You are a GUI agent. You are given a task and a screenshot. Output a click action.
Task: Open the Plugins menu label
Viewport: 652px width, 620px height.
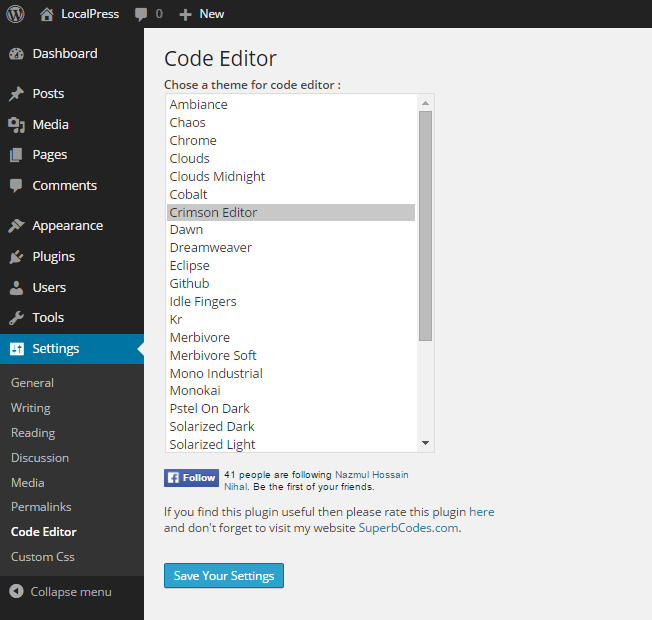(54, 257)
